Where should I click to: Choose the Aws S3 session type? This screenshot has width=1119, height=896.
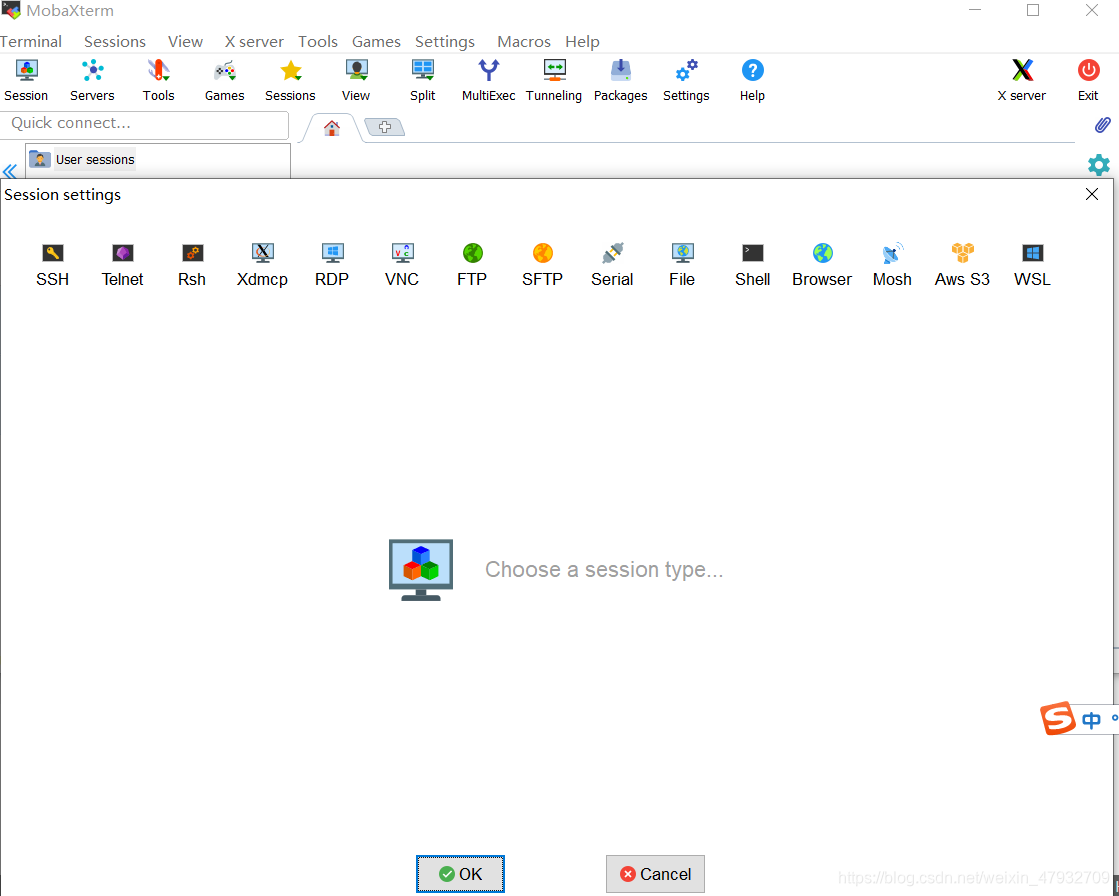(963, 265)
